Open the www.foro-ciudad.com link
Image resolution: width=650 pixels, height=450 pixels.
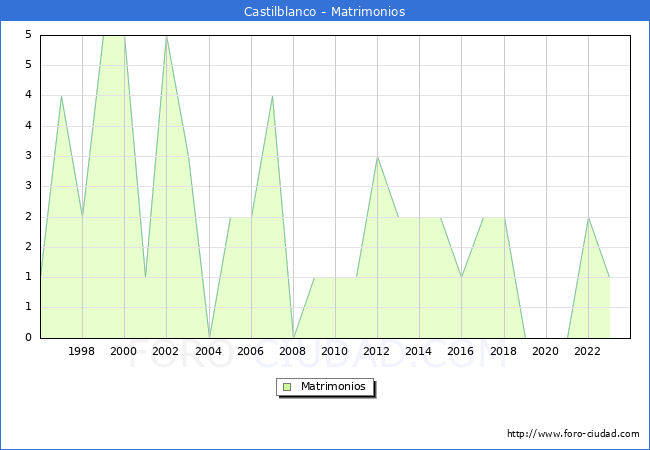pyautogui.click(x=573, y=433)
